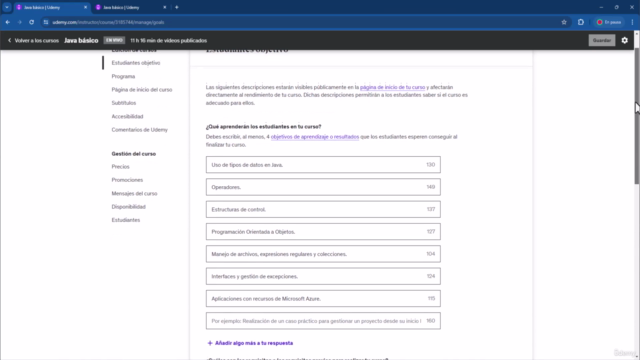
Task: Click the 'EN VIVO' status badge
Action: (114, 40)
